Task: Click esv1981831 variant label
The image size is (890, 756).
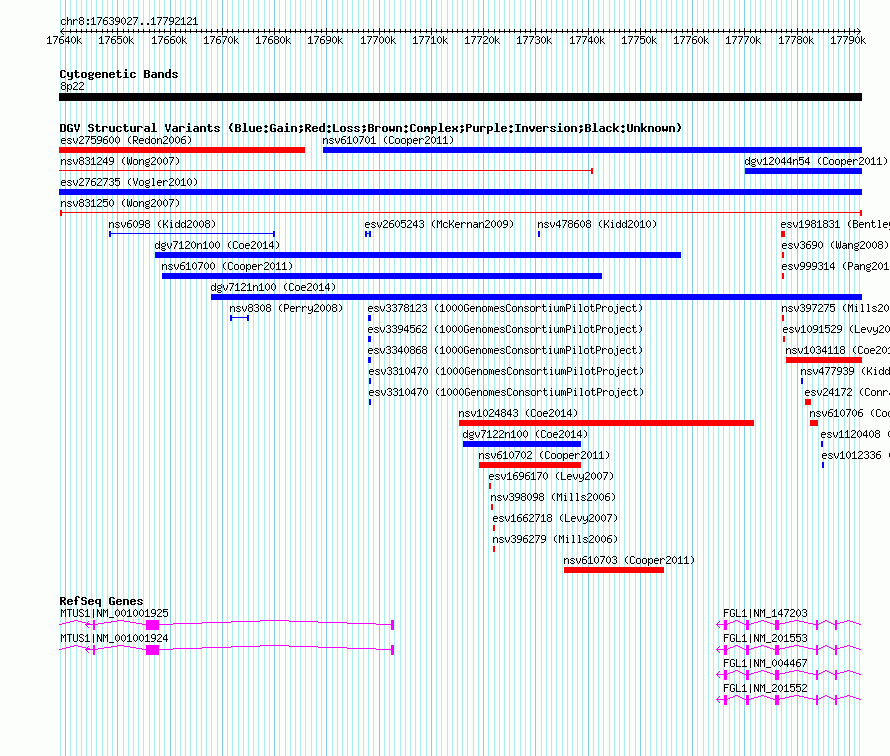Action: coord(835,224)
